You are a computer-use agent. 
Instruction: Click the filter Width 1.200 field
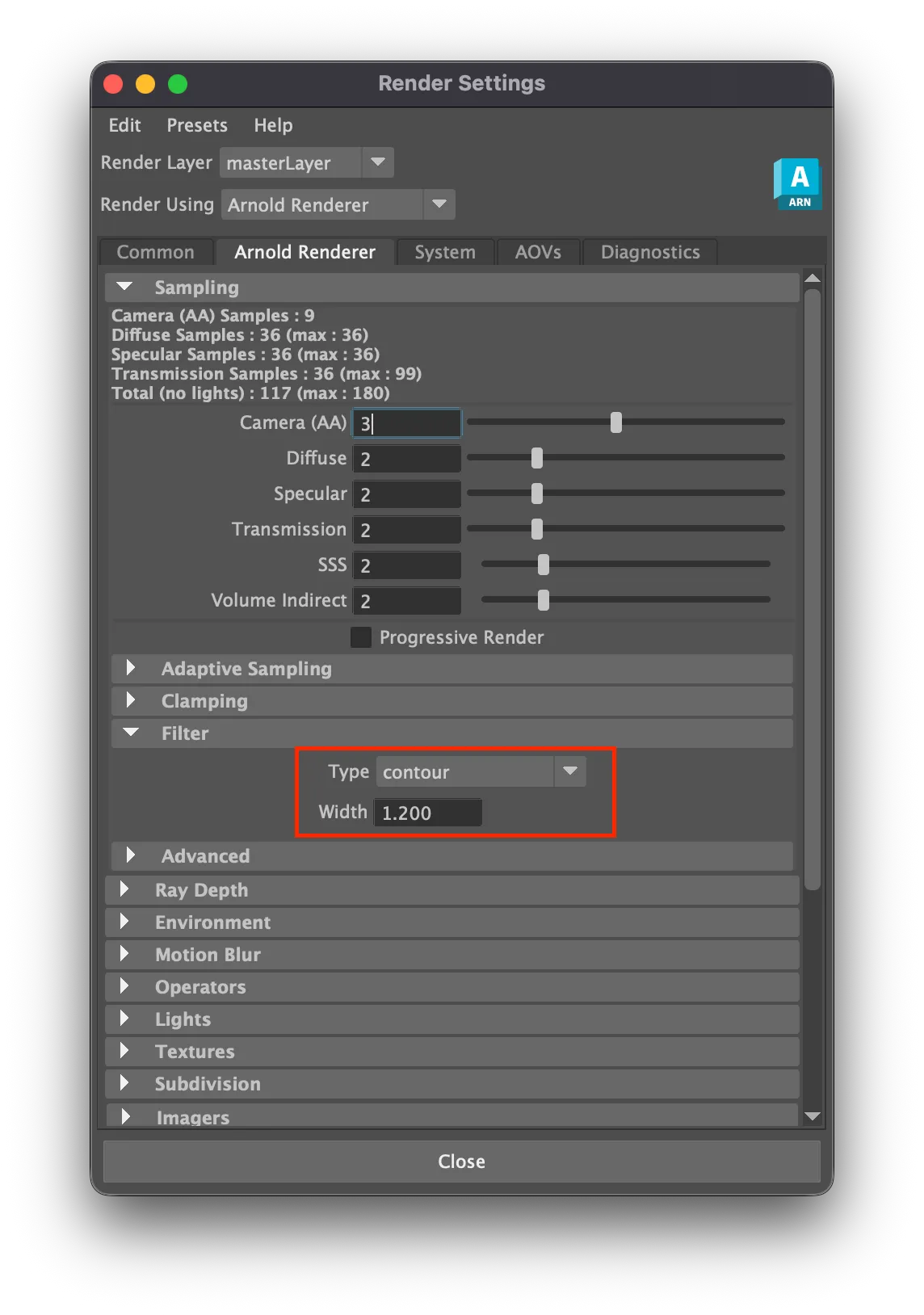click(x=428, y=813)
